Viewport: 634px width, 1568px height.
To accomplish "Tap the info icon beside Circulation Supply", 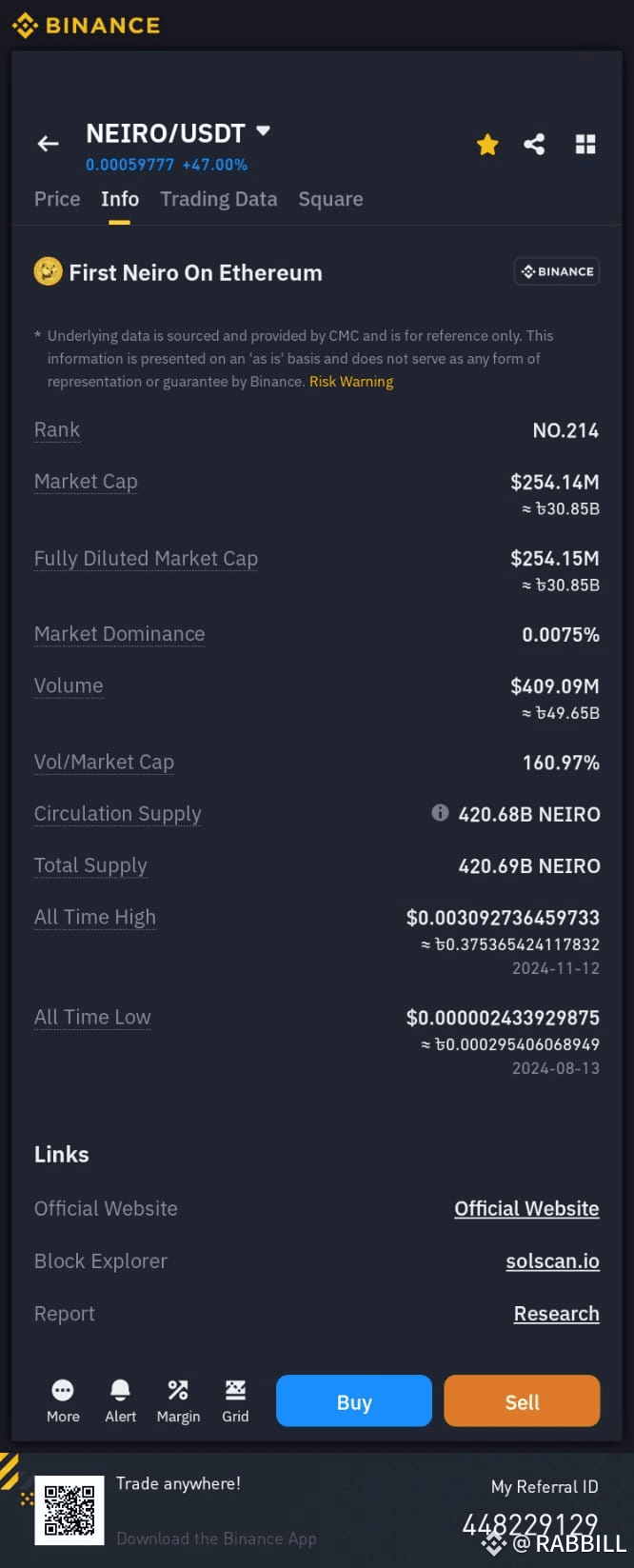I will click(440, 813).
